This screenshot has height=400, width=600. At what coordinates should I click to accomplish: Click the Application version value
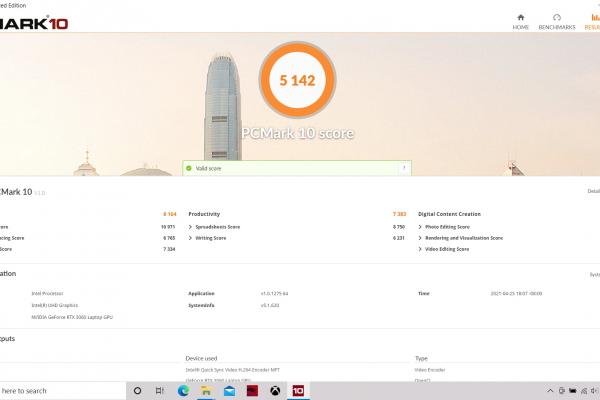point(274,294)
